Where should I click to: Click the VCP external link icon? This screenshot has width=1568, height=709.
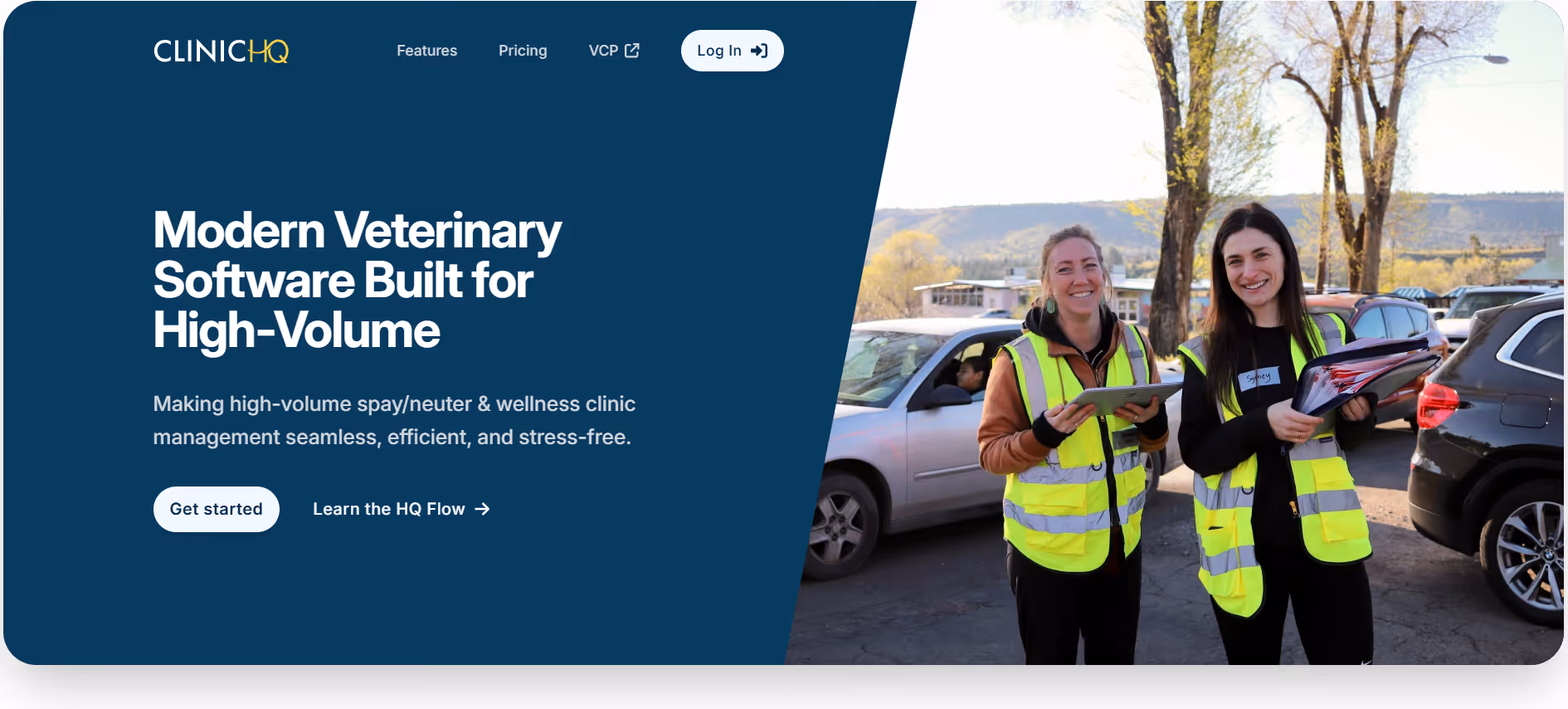[x=632, y=51]
